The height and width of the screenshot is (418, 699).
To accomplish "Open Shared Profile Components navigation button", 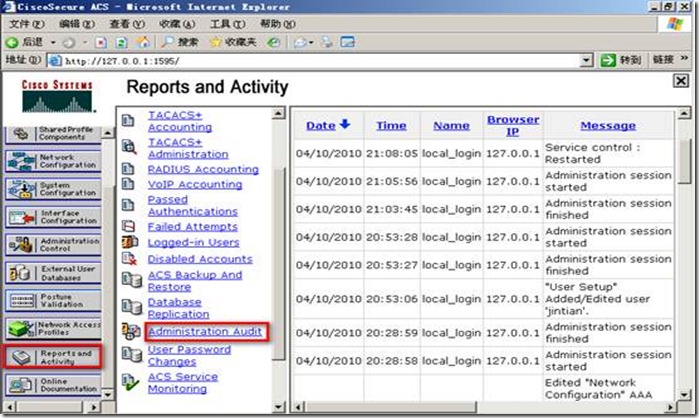I will [53, 134].
